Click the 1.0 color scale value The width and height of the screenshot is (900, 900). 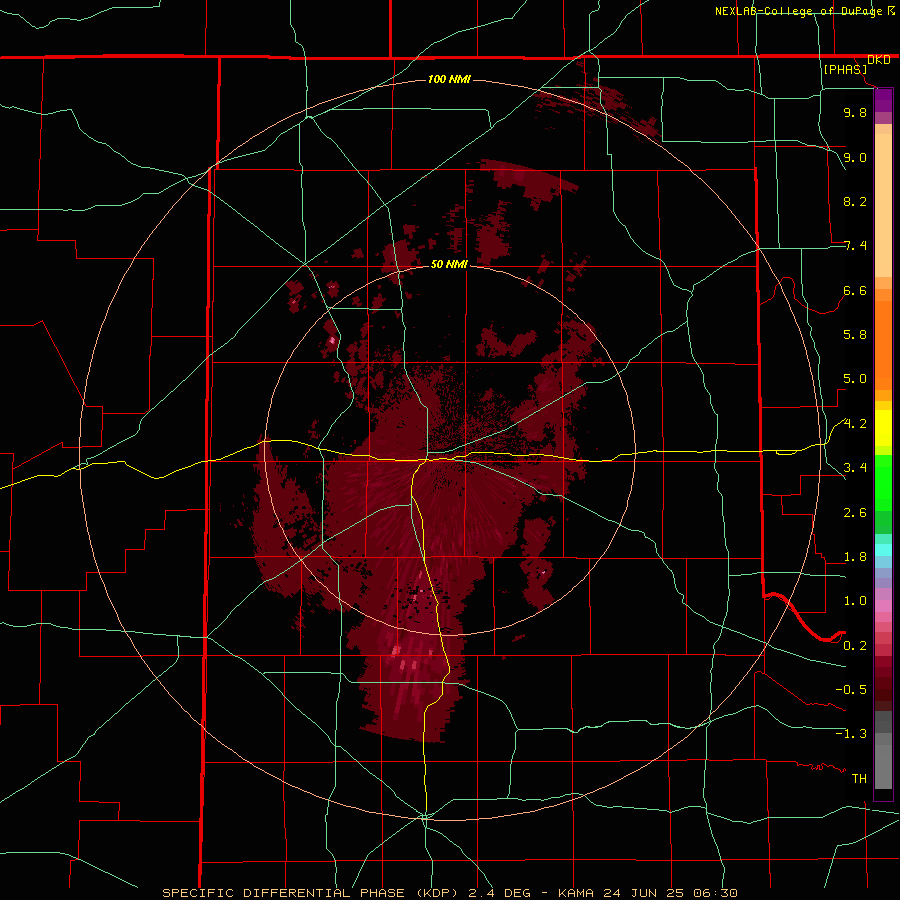pyautogui.click(x=855, y=601)
